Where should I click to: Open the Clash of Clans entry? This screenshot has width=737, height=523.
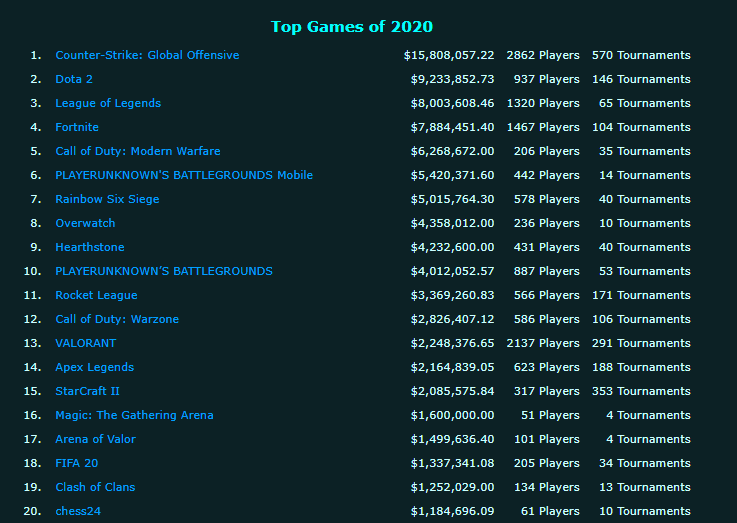pos(95,487)
